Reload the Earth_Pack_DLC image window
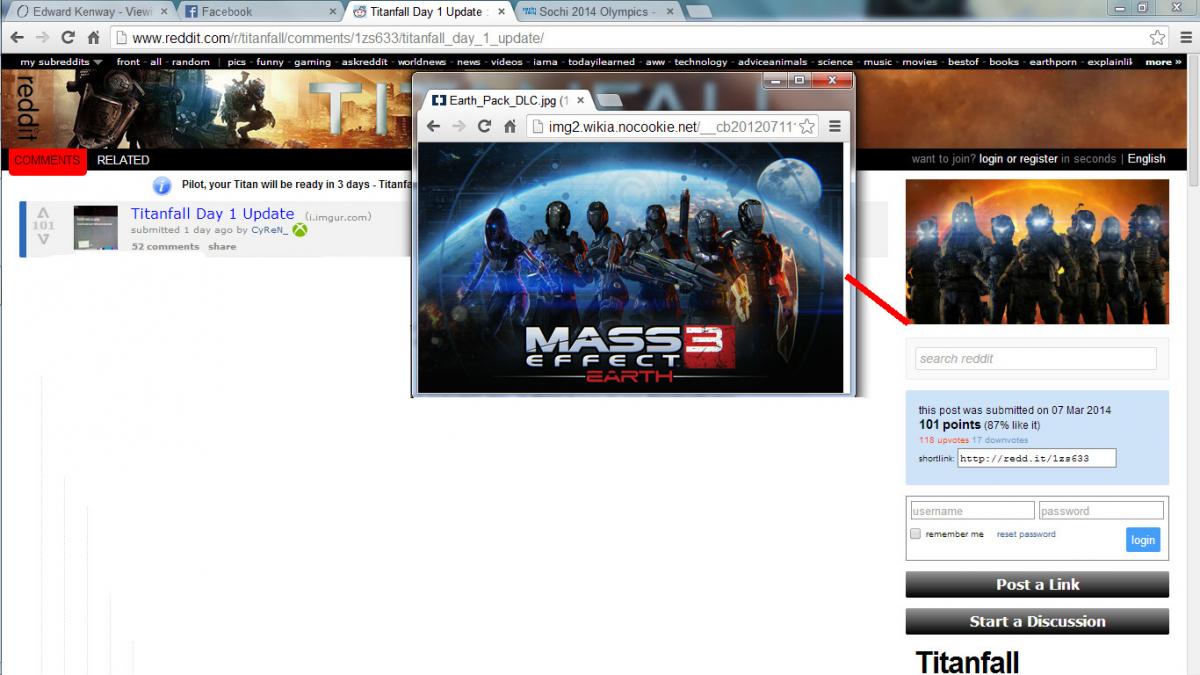The height and width of the screenshot is (675, 1200). [484, 126]
